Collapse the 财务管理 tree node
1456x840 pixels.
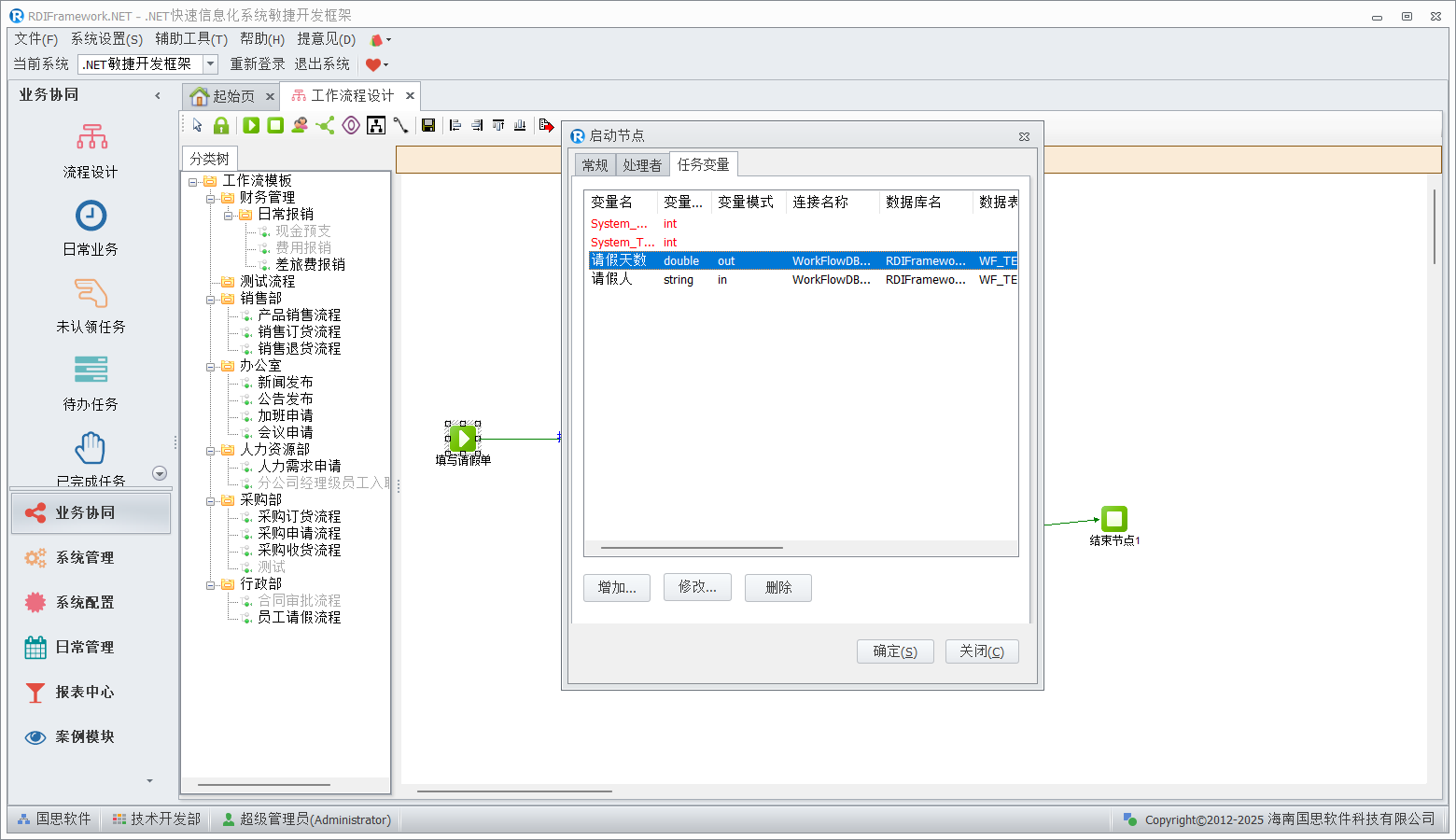tap(211, 198)
